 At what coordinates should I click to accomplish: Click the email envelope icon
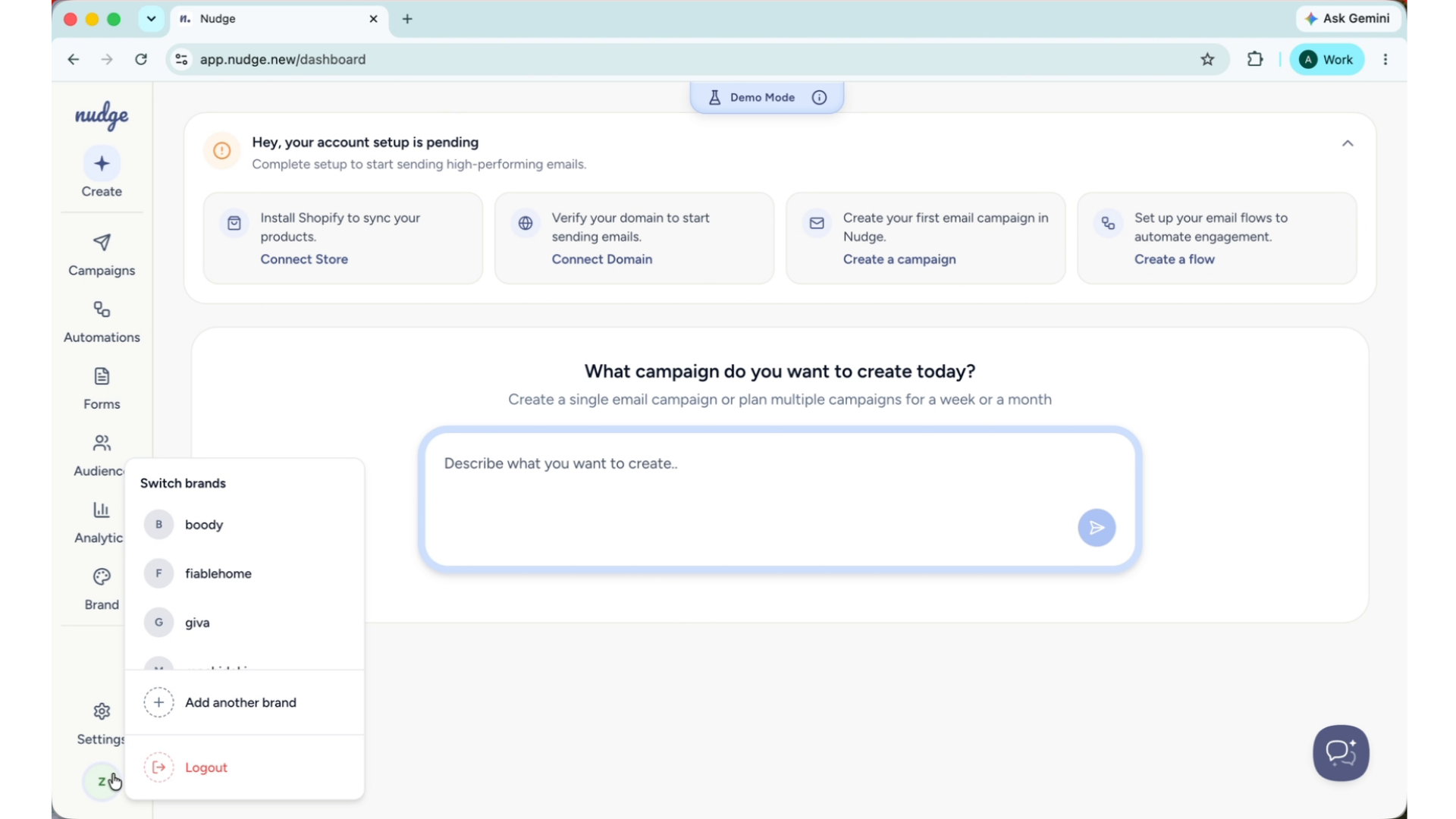click(817, 223)
